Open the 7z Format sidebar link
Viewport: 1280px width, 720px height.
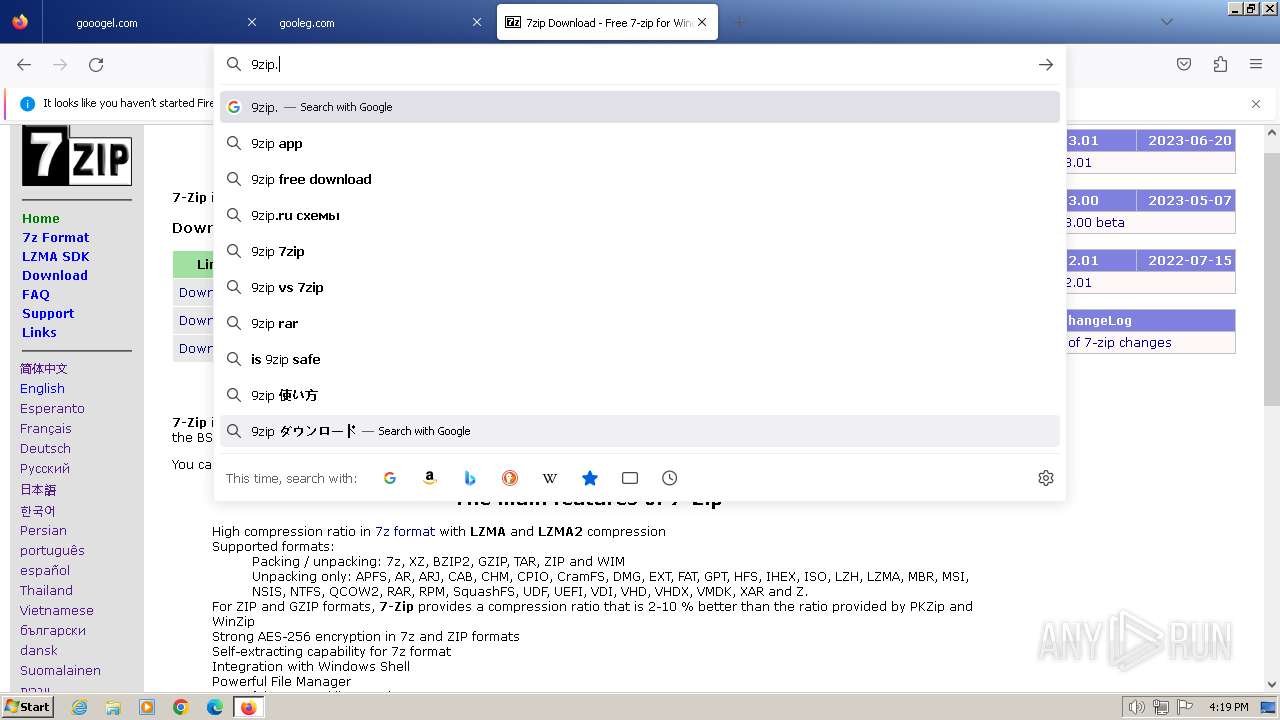coord(56,237)
